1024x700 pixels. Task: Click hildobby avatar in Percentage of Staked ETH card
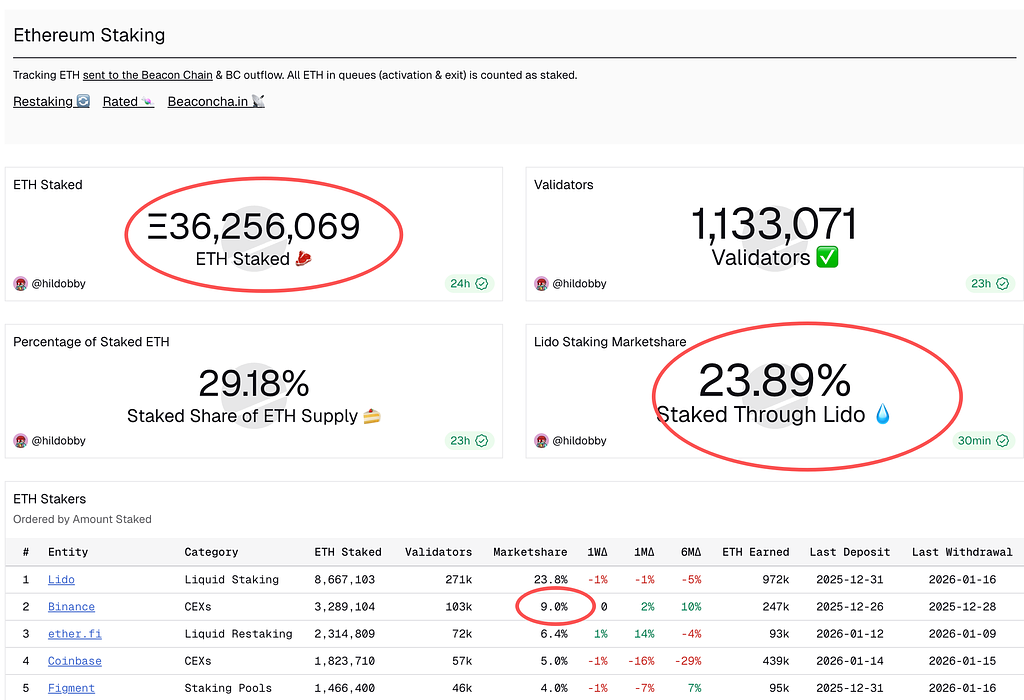[x=20, y=441]
